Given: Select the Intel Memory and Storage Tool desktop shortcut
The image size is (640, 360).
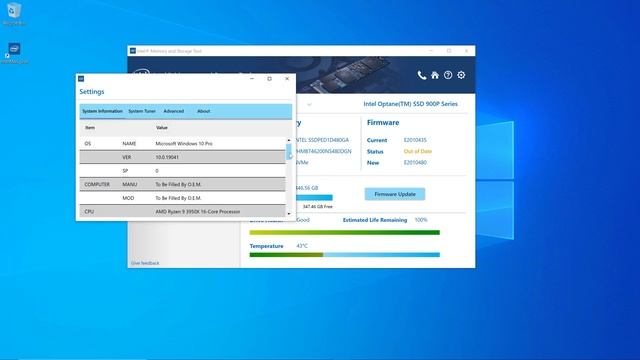Looking at the screenshot, I should [14, 53].
